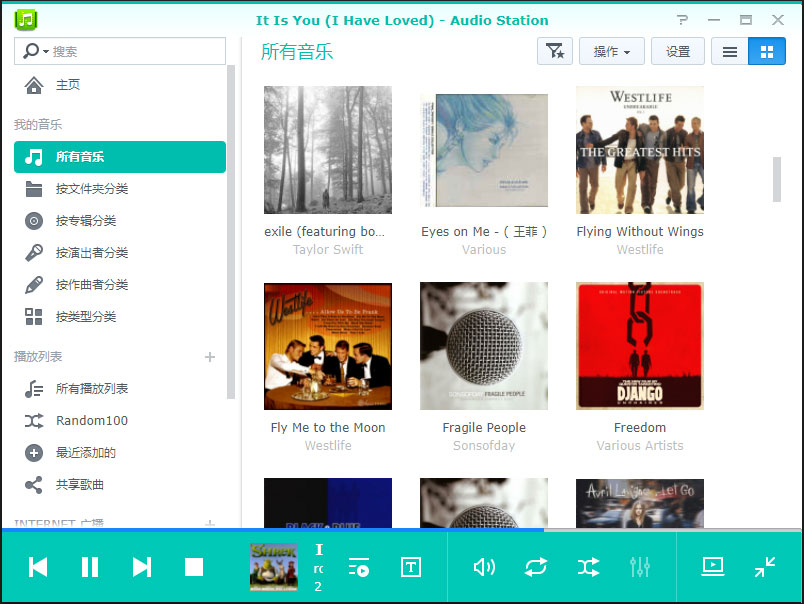The height and width of the screenshot is (604, 804).
Task: Click the song progress bar
Action: (400, 529)
